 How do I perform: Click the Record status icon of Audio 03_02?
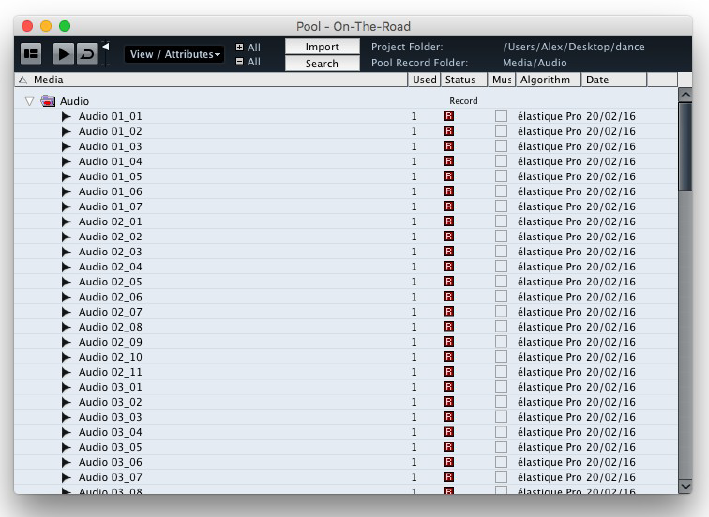point(449,402)
